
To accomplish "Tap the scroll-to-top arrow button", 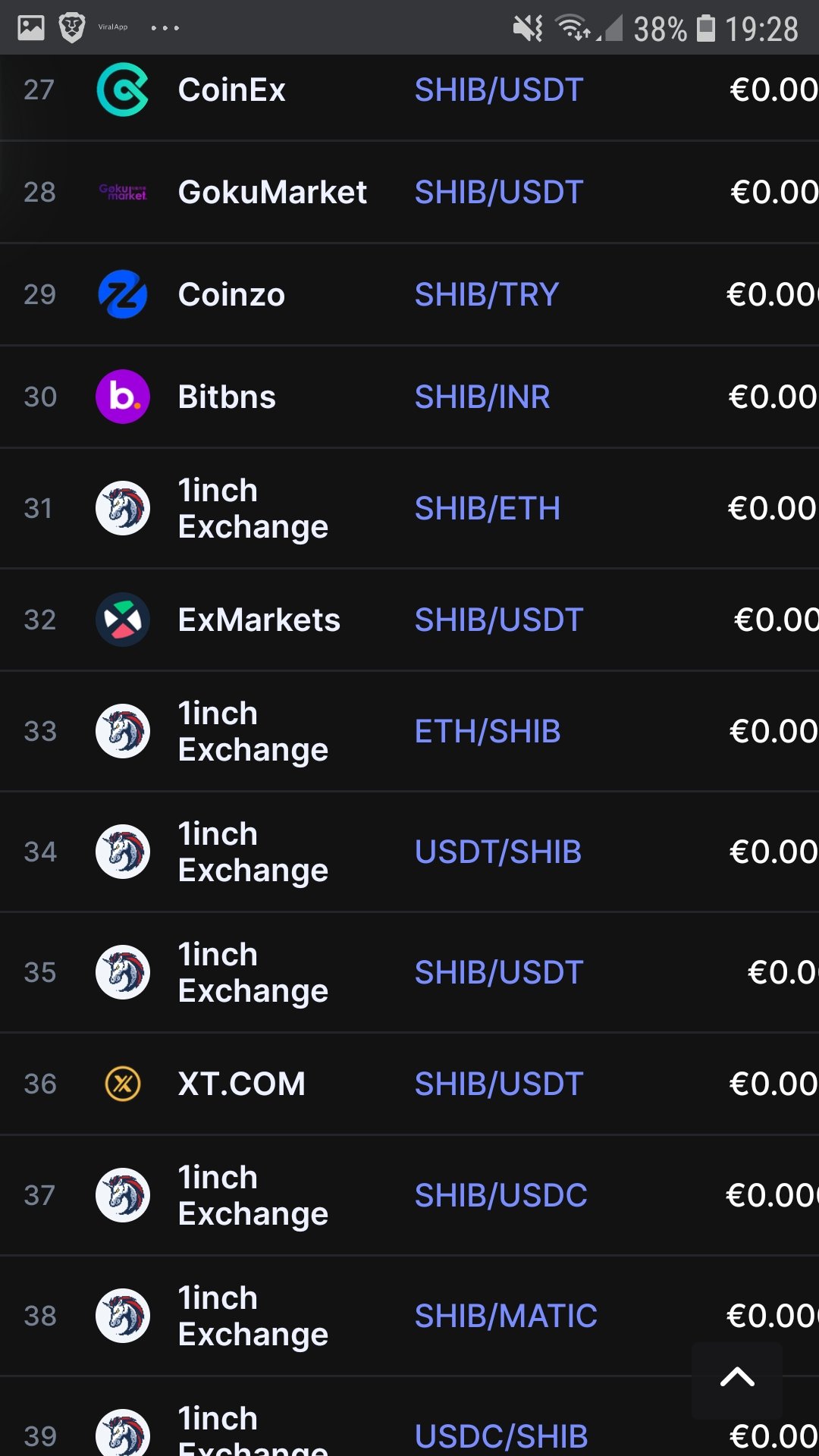I will point(737,1377).
